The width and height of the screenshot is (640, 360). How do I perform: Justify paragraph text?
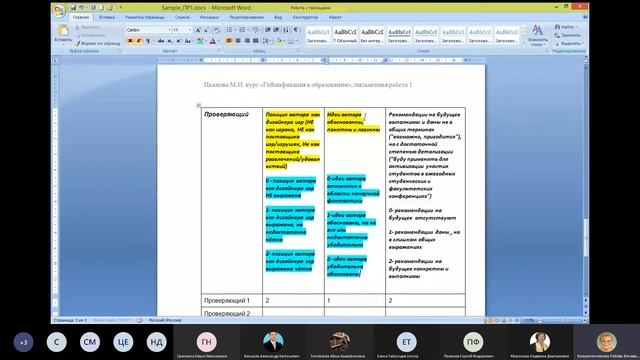point(256,41)
